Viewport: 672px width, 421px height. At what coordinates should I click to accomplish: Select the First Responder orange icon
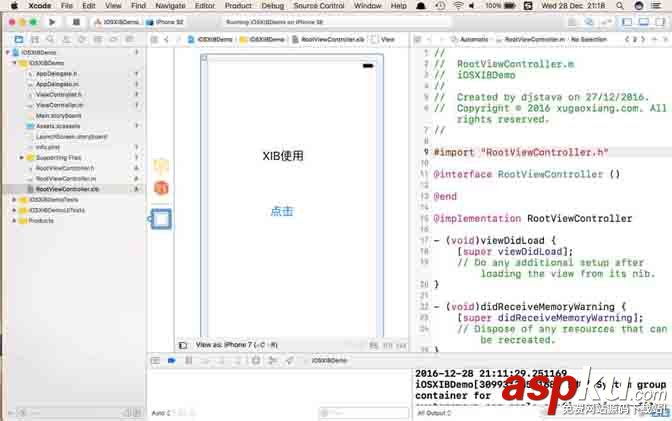(x=161, y=188)
